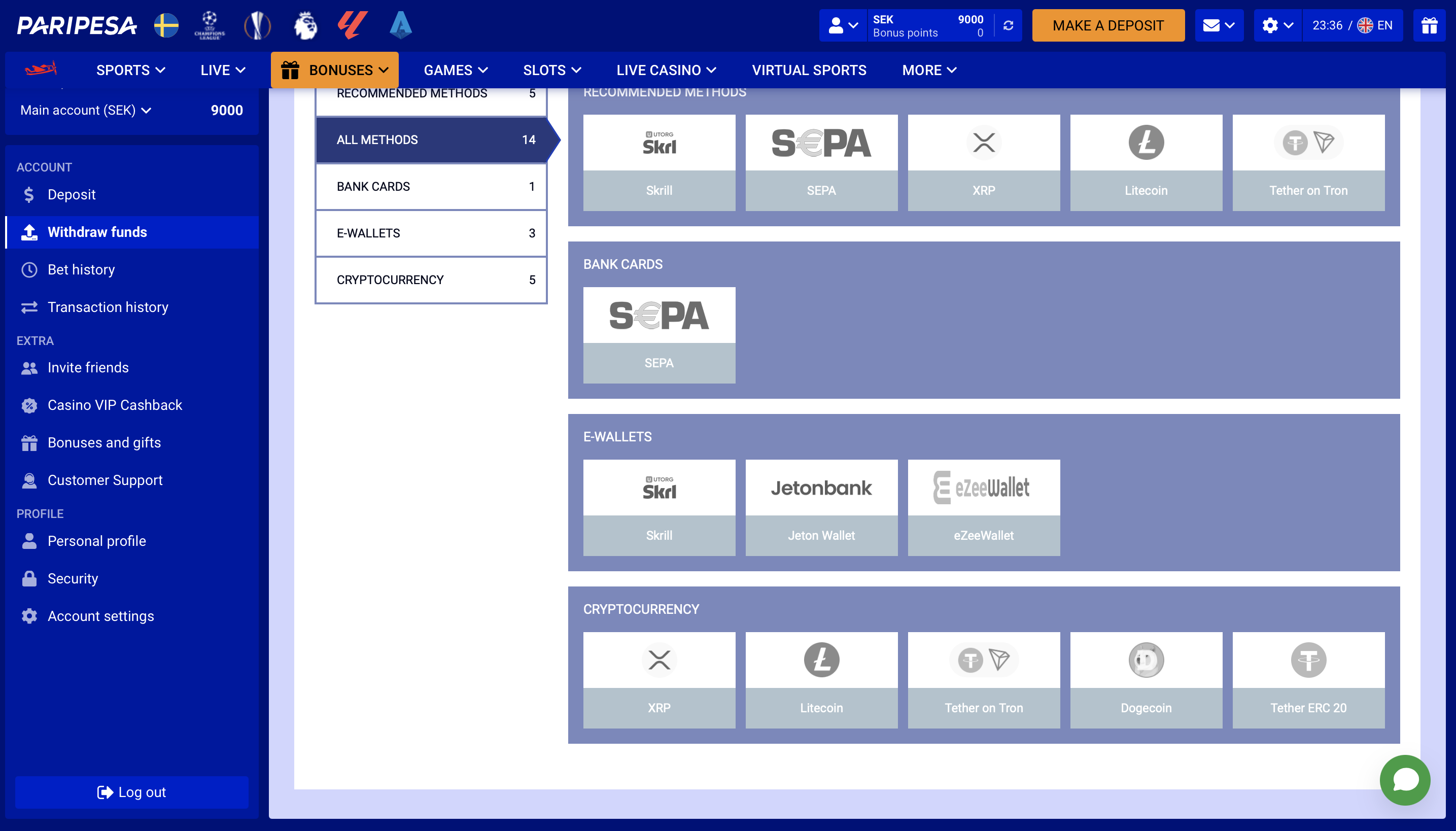Choose Litecoin under Recommended Methods
The width and height of the screenshot is (1456, 831).
1146,163
